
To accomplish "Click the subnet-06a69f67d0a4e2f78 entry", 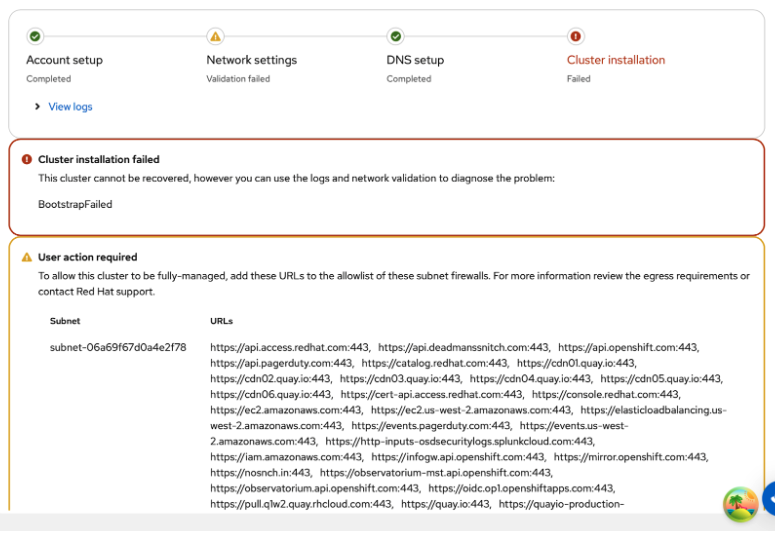I will tap(118, 347).
